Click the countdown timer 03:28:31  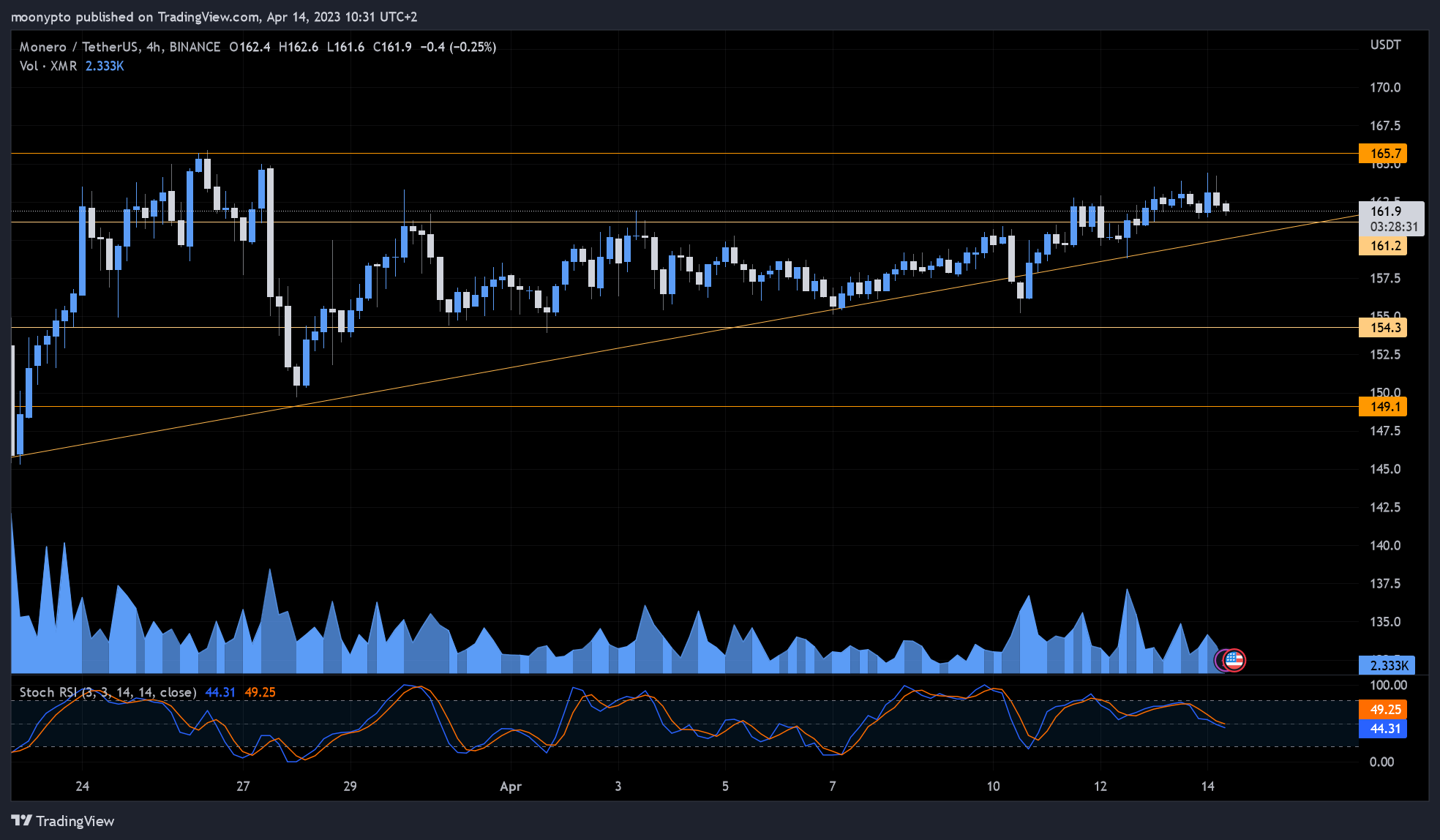pyautogui.click(x=1394, y=227)
